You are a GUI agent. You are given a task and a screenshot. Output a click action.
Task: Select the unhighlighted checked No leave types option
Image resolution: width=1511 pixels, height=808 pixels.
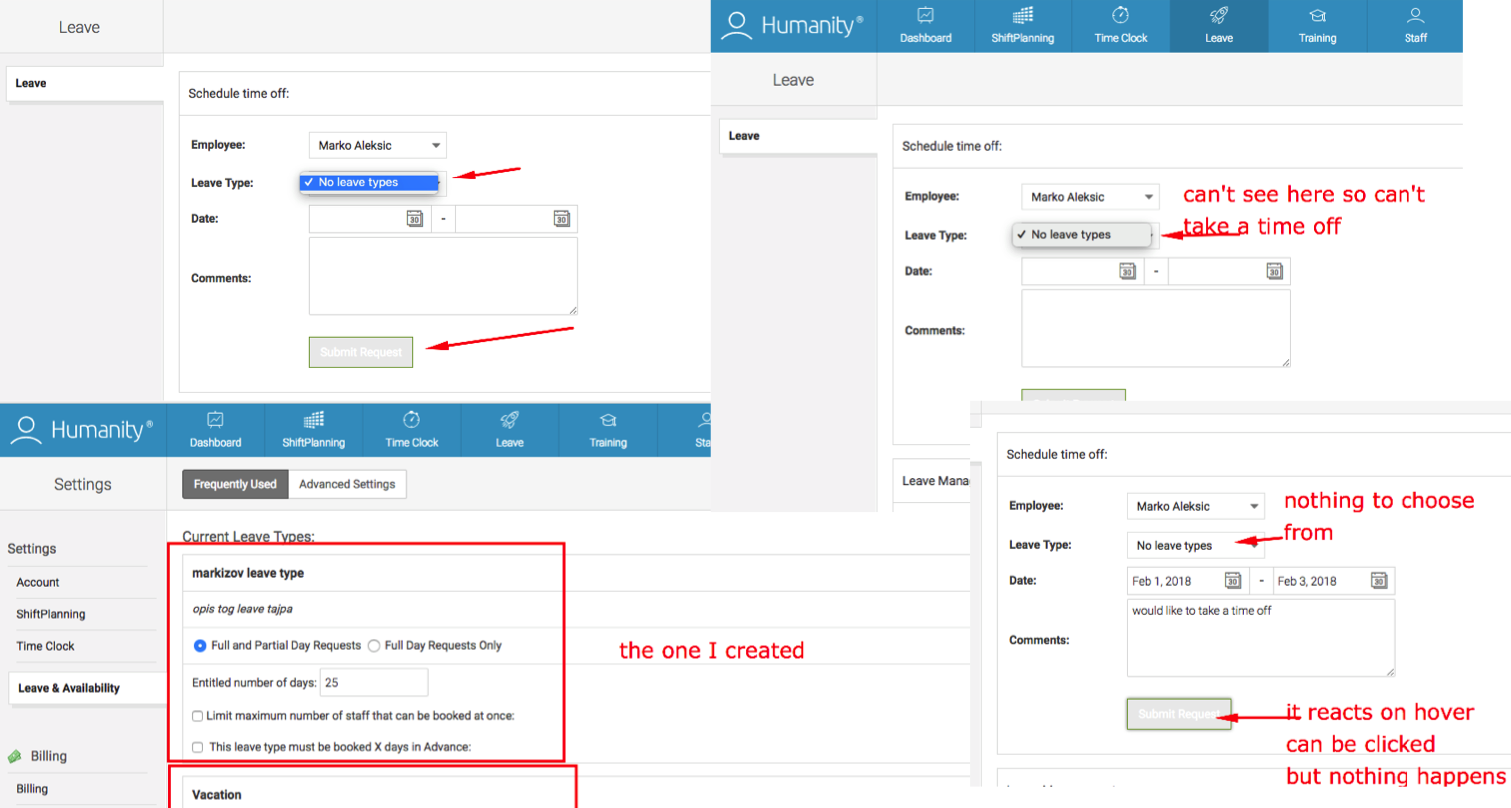pos(1080,235)
